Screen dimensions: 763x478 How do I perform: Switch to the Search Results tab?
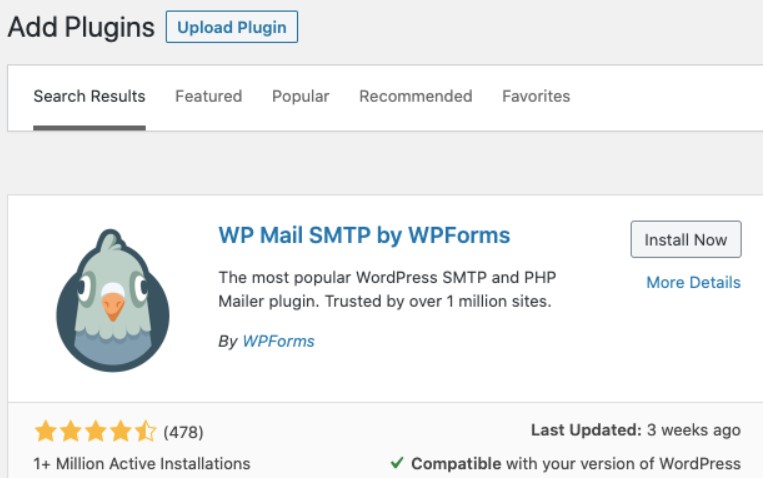pos(89,97)
